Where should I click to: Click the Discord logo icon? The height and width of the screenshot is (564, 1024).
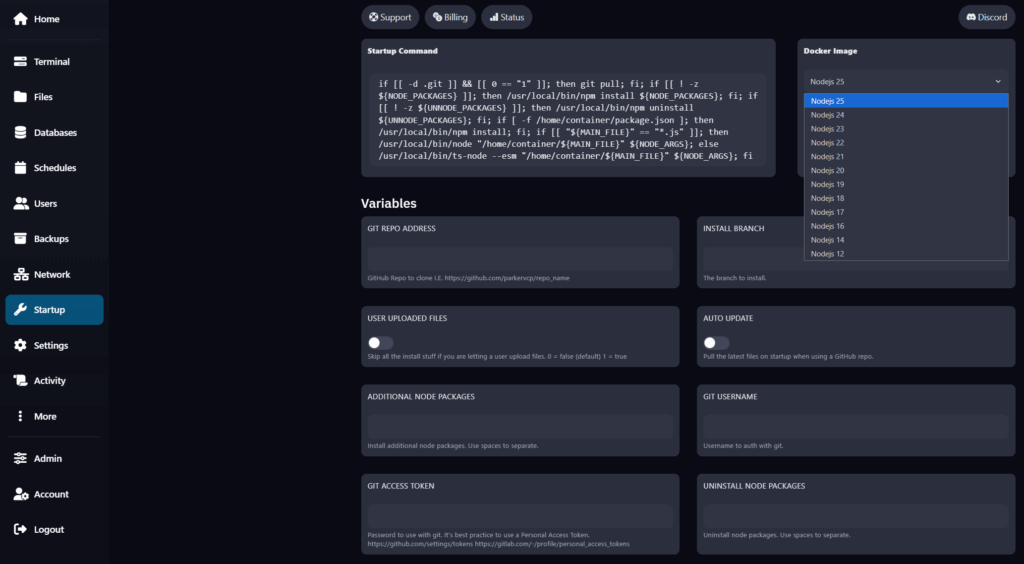[x=971, y=17]
